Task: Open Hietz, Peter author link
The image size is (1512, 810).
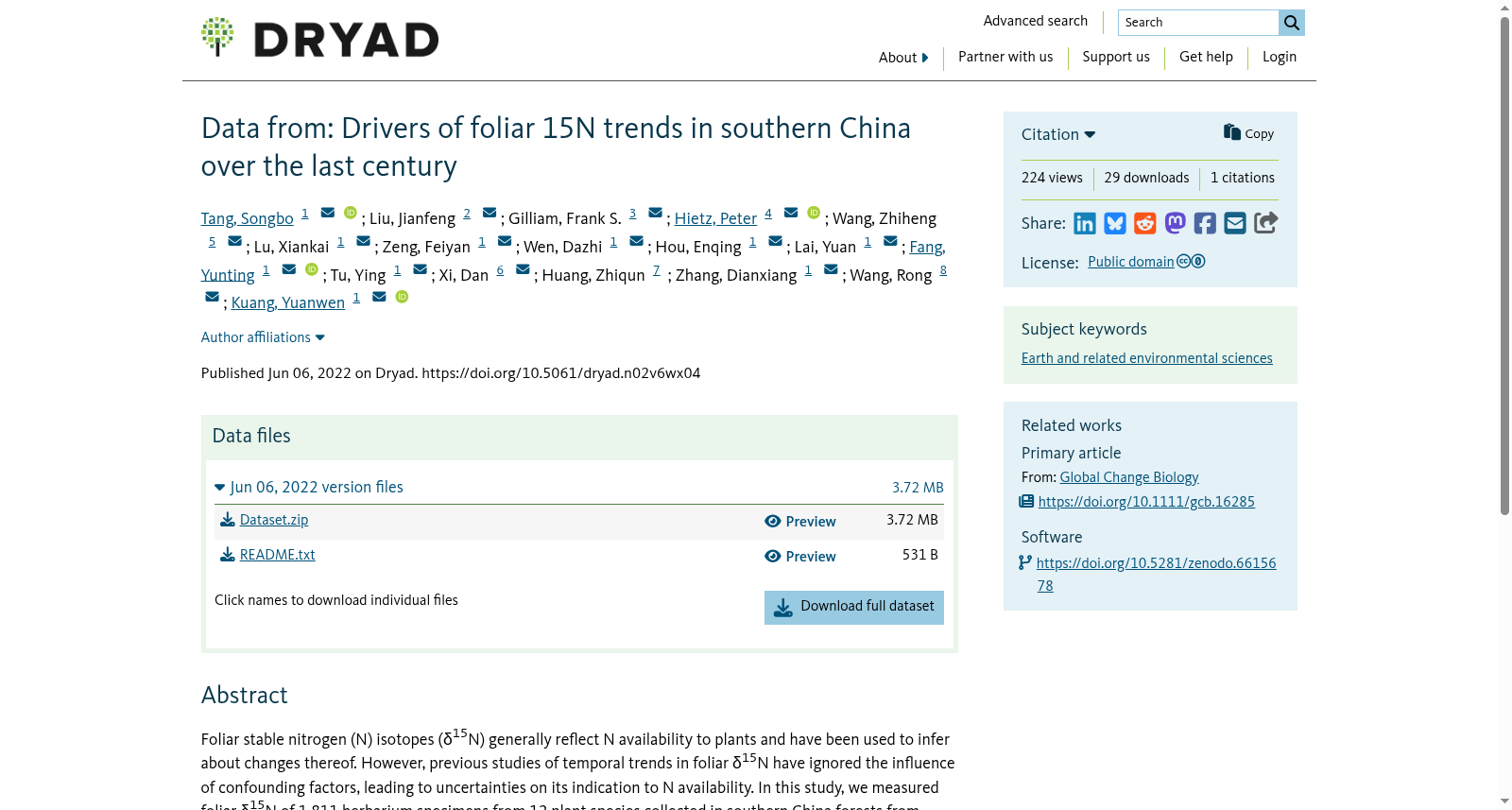Action: pyautogui.click(x=715, y=218)
